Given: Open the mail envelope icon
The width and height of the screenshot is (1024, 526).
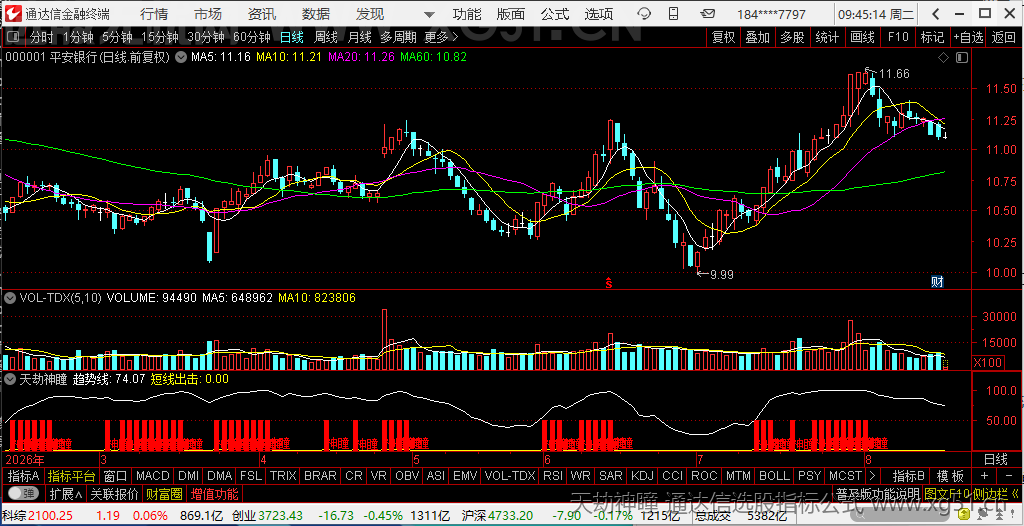Looking at the screenshot, I should [x=707, y=14].
